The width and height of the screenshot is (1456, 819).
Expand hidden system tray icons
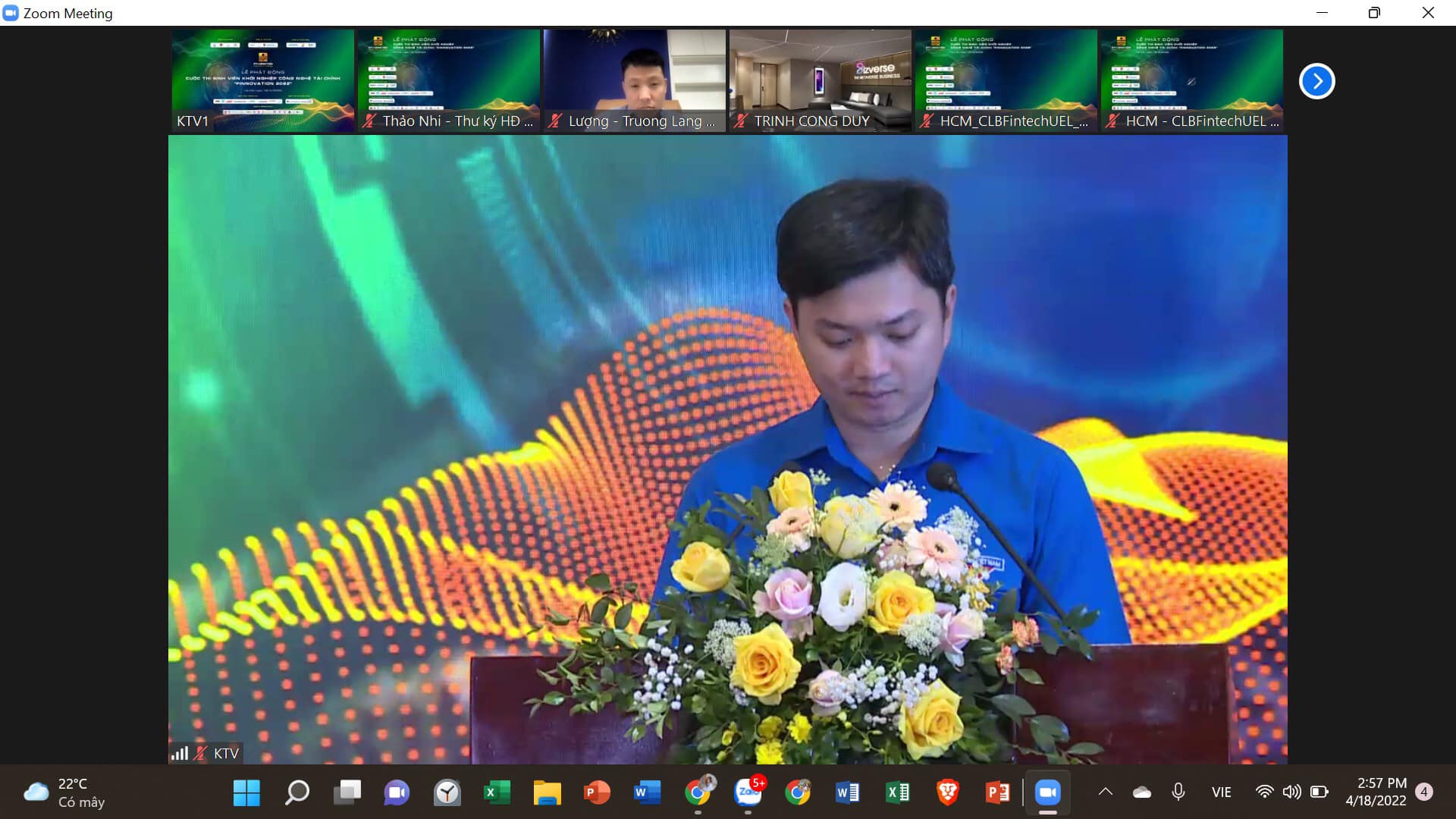1105,792
